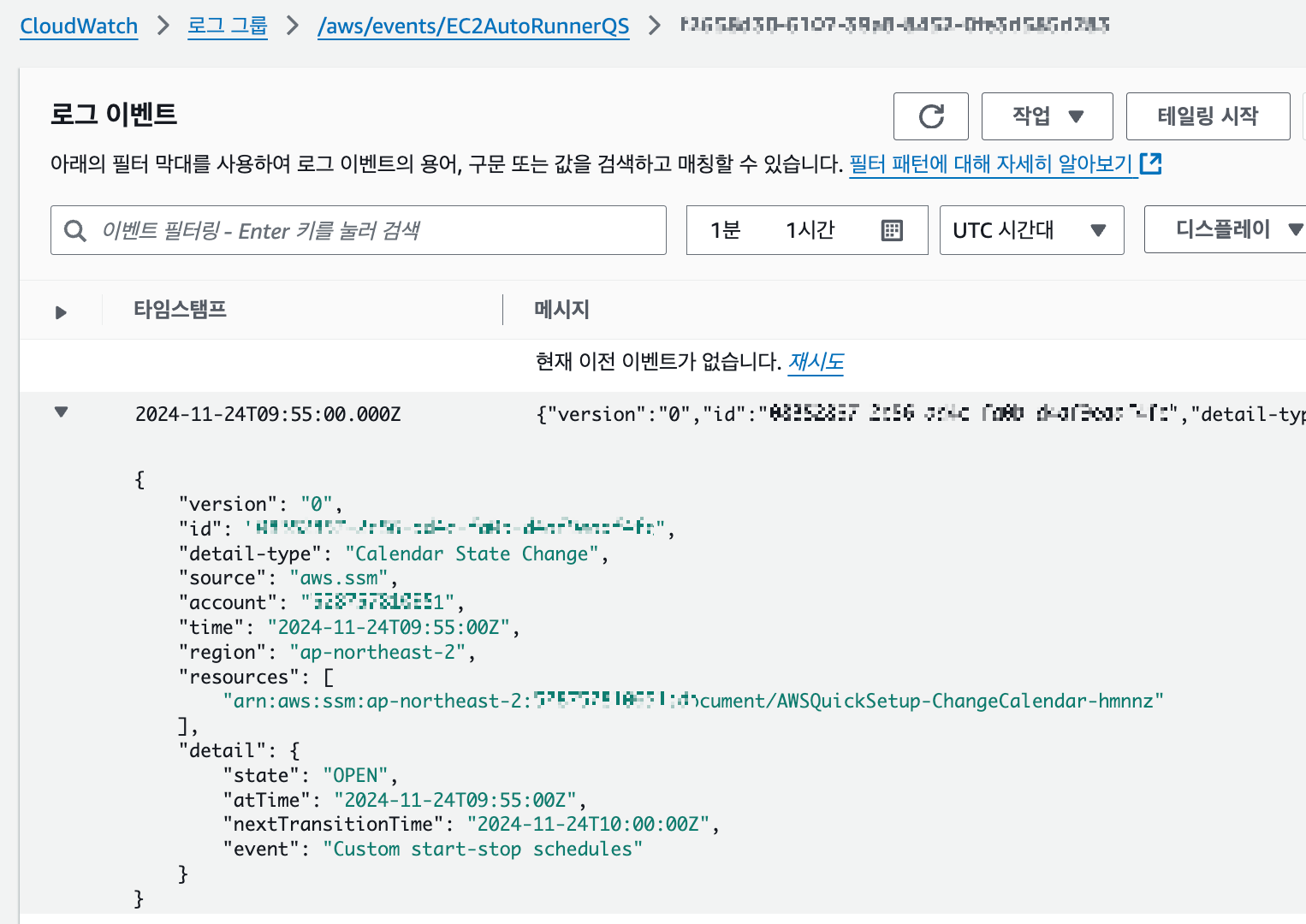The image size is (1306, 924).
Task: Click the search magnifier icon
Action: 75,231
